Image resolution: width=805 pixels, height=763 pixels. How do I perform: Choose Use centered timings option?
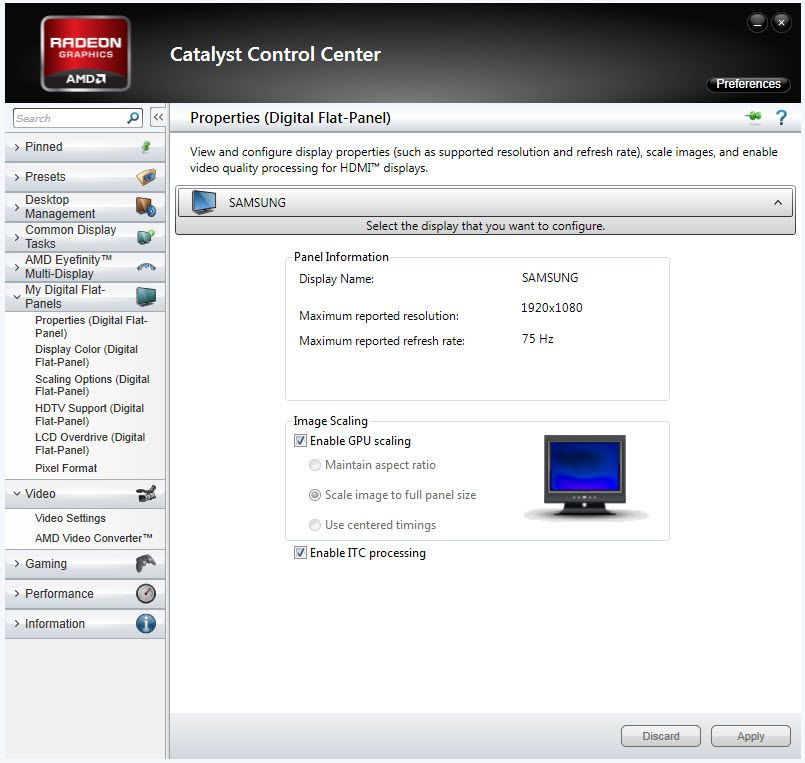tap(315, 525)
